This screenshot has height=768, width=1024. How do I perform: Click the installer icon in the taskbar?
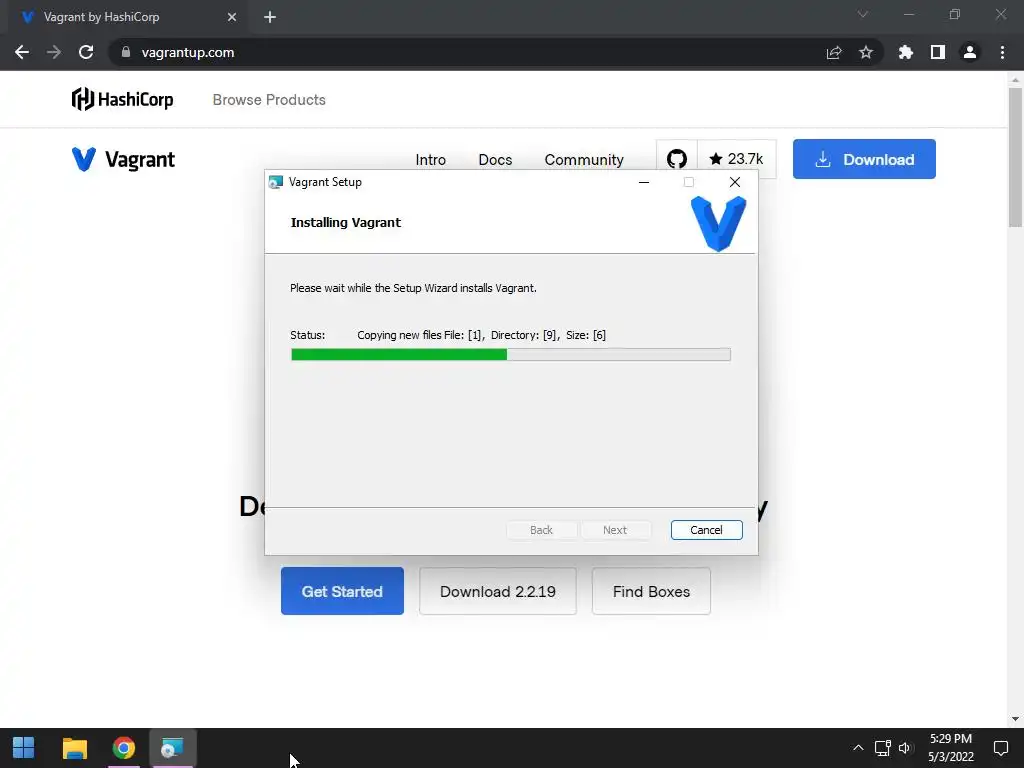click(172, 748)
